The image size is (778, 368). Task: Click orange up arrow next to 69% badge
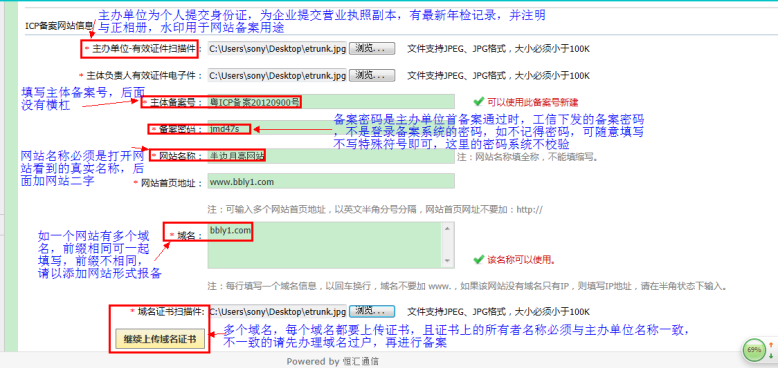(771, 344)
